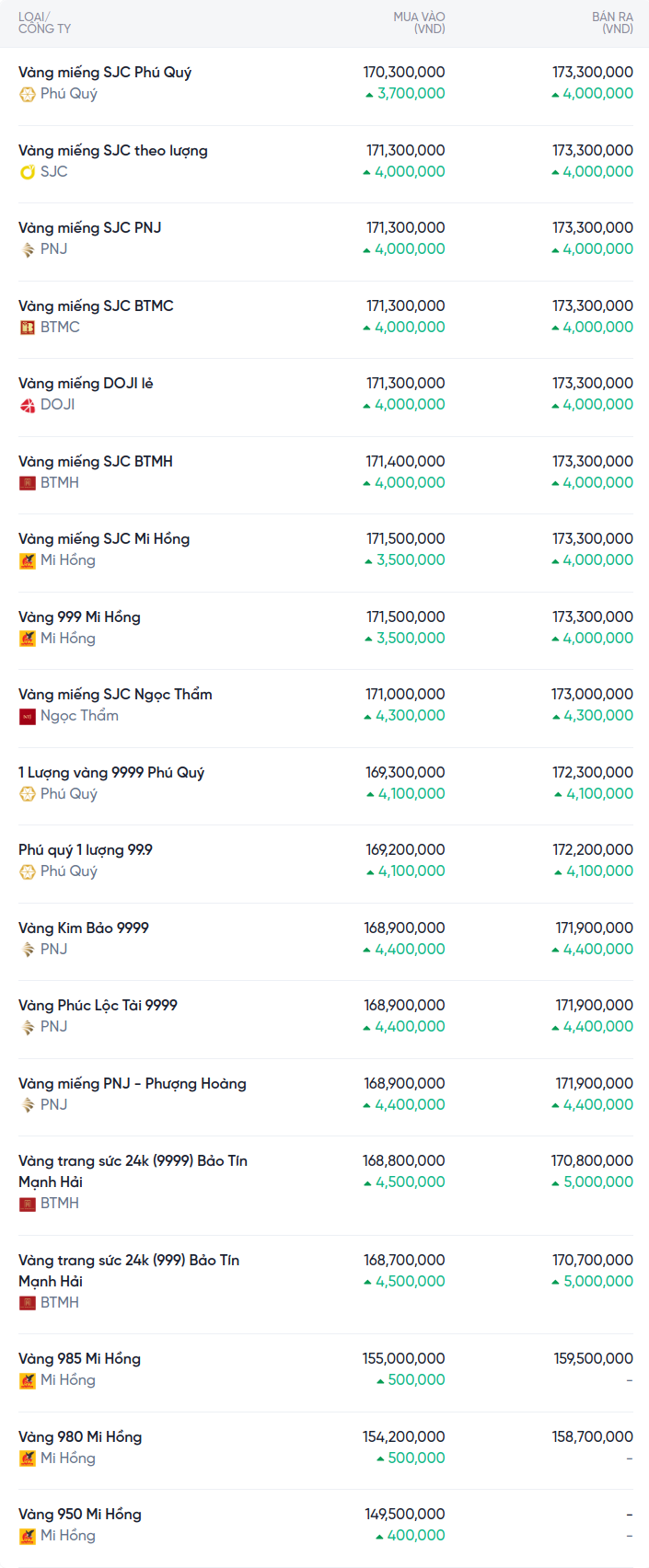The width and height of the screenshot is (649, 1568).
Task: Select the BTMC company logo icon
Action: [x=28, y=328]
